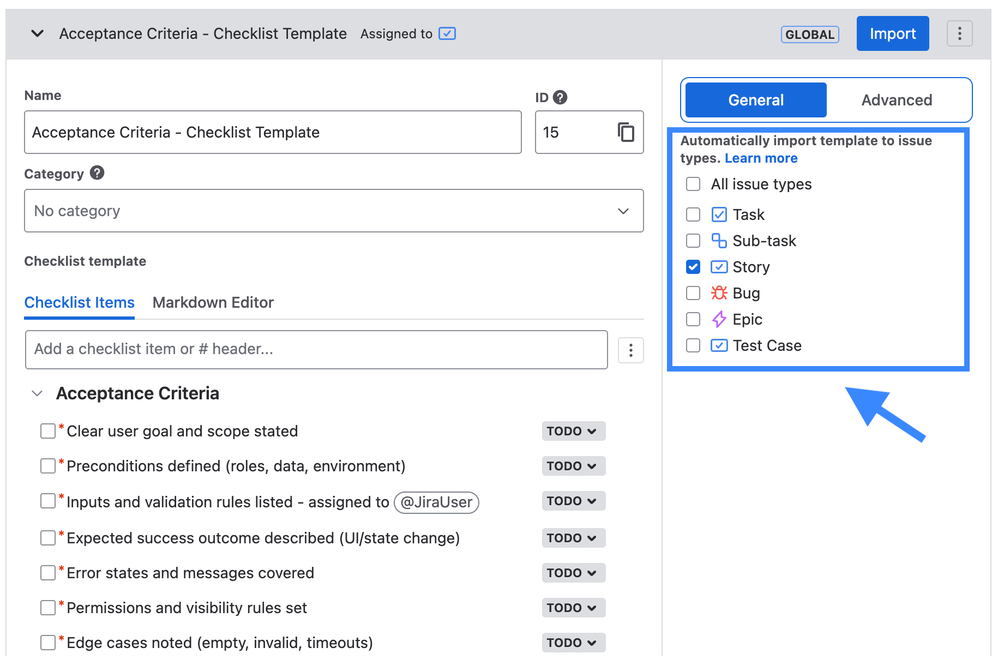The height and width of the screenshot is (670, 998).
Task: Open the Category dropdown
Action: [334, 211]
